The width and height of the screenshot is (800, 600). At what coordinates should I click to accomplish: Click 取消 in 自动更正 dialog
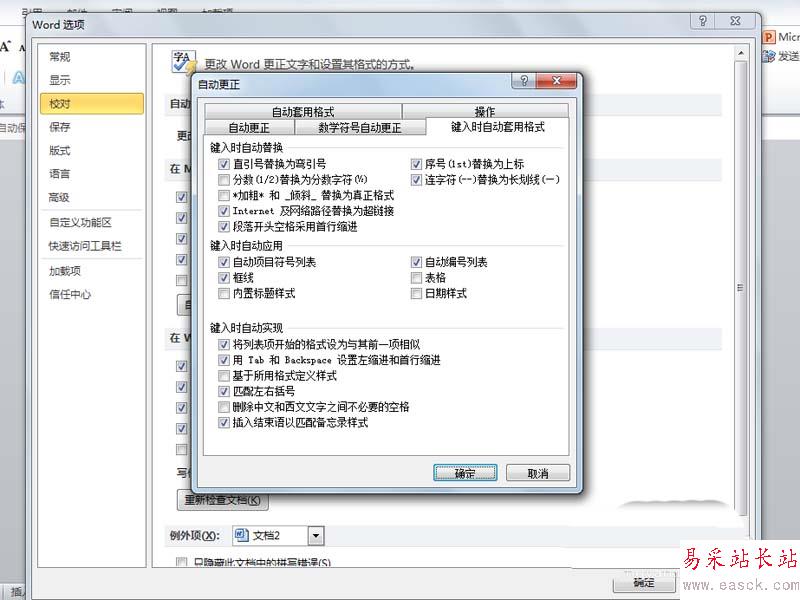538,473
